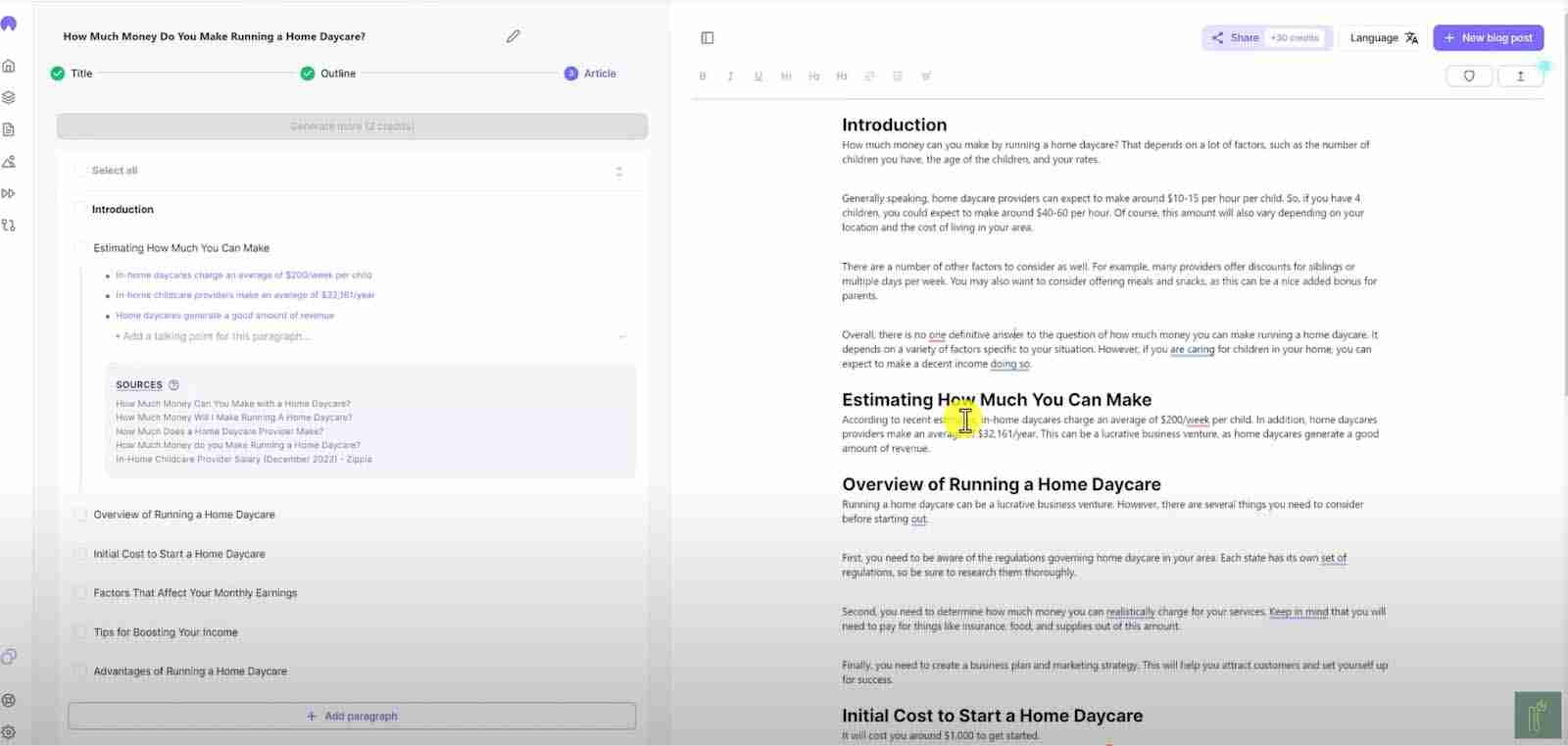
Task: Click the fast-forward sidebar icon
Action: click(x=9, y=193)
